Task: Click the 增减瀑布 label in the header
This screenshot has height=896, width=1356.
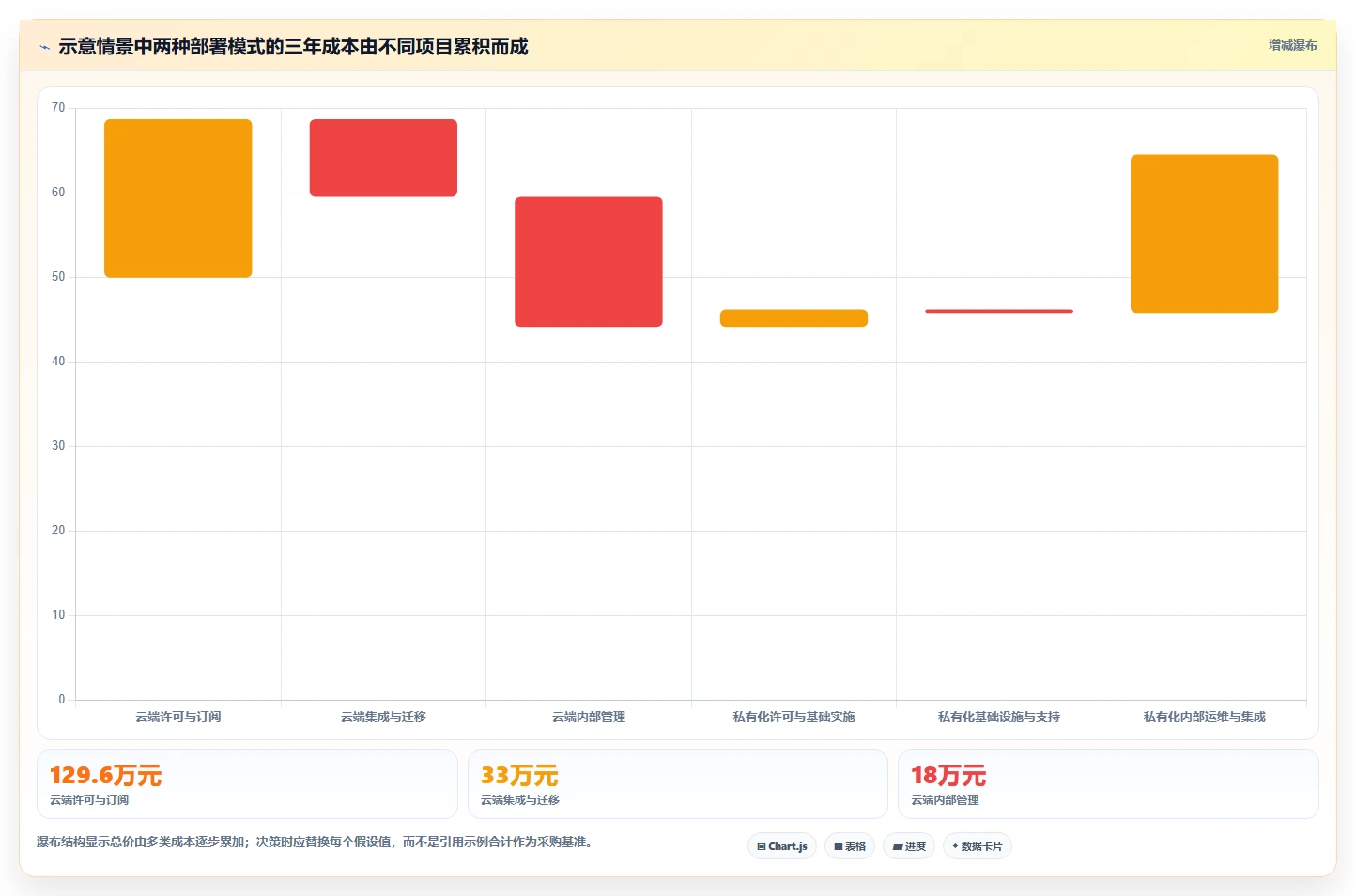Action: (1292, 45)
